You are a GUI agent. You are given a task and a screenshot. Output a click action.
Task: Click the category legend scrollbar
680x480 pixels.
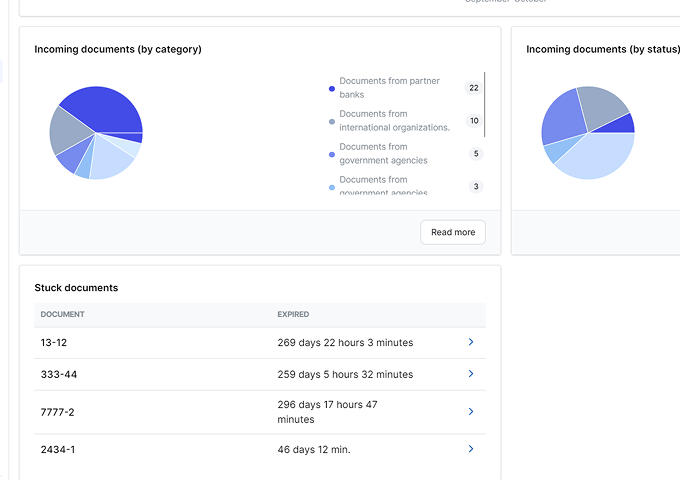(x=484, y=104)
